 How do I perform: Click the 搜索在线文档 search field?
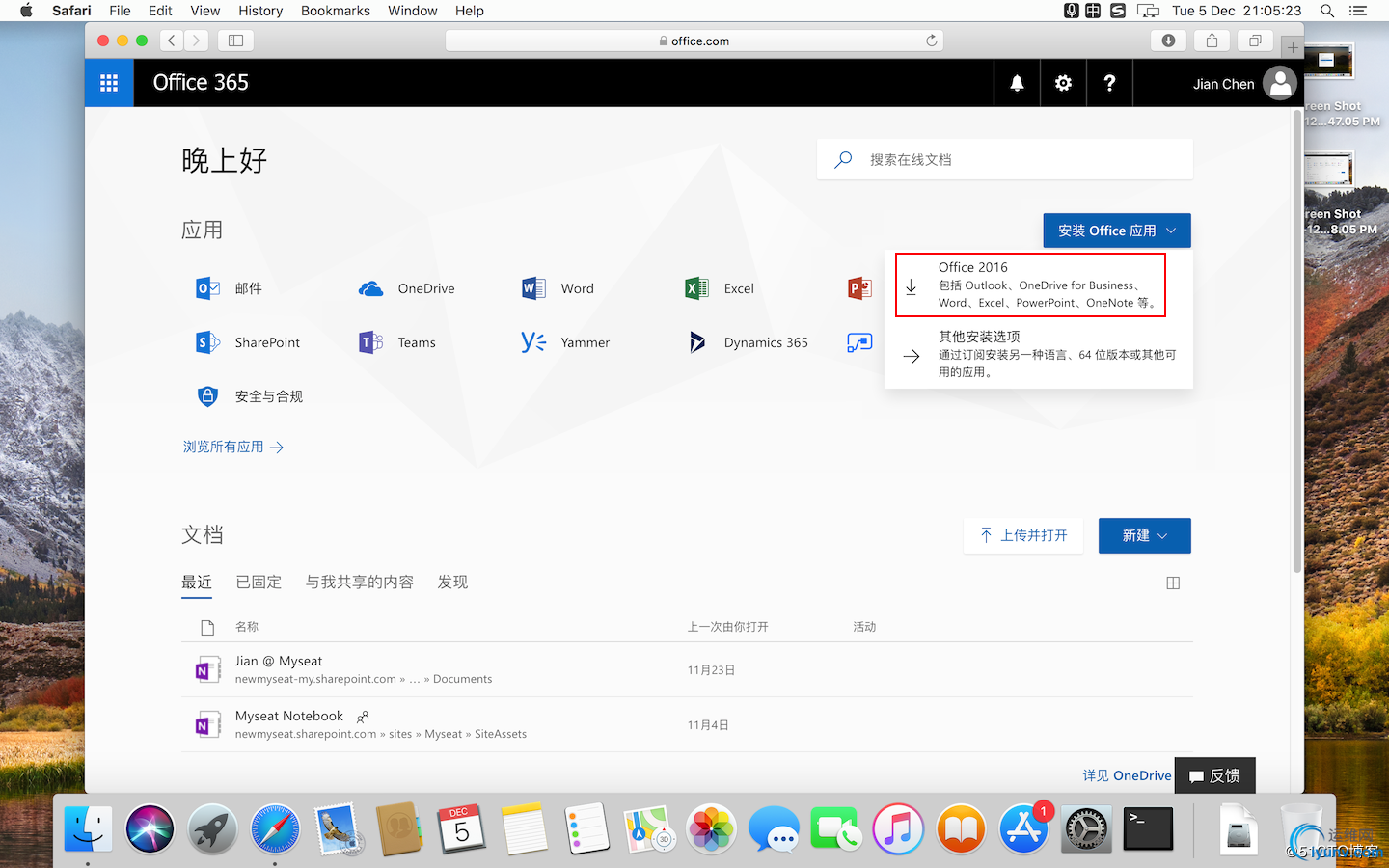point(1005,160)
